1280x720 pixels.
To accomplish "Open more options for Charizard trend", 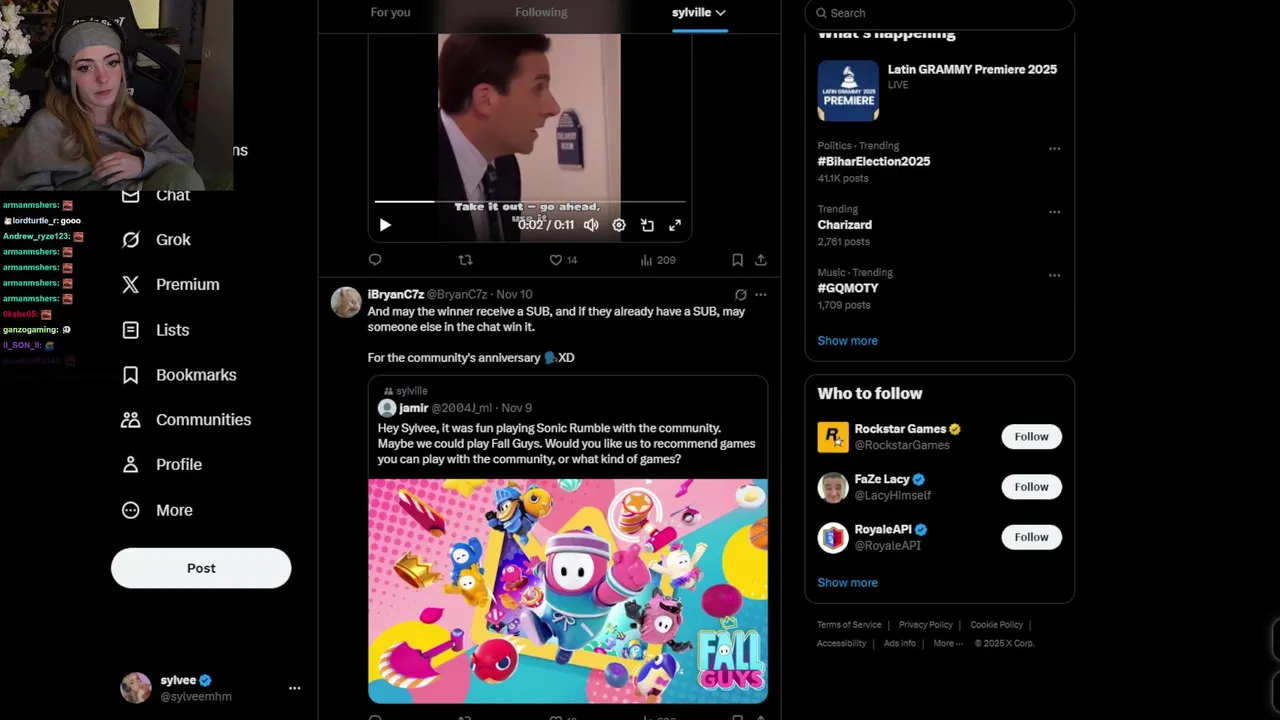I will (x=1054, y=212).
